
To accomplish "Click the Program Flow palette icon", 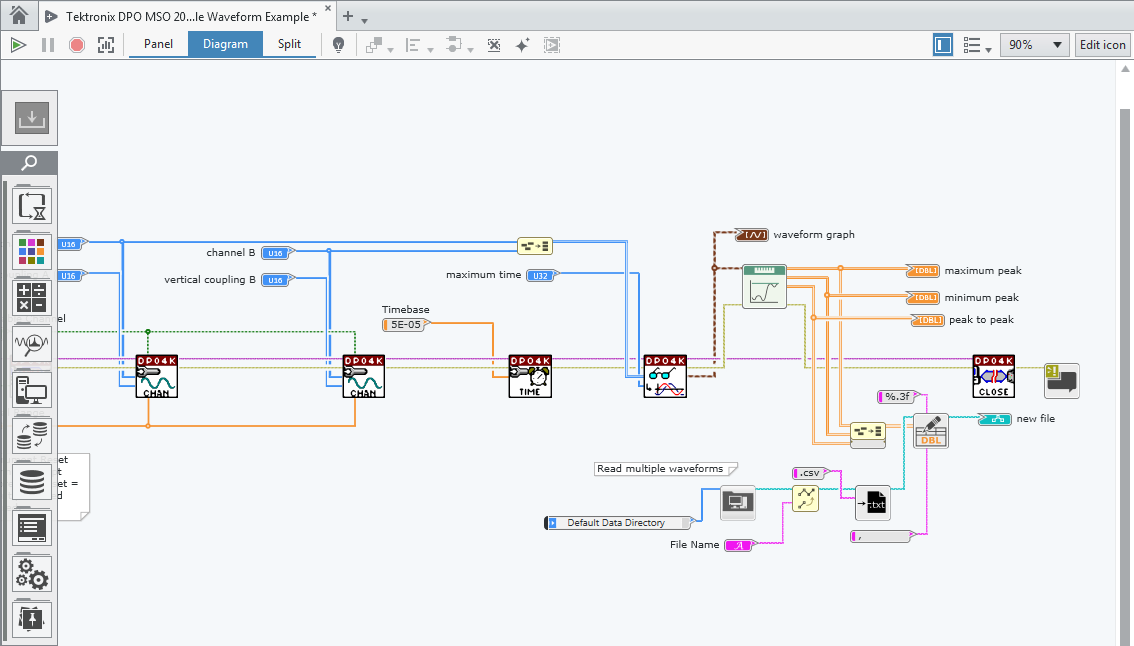I will pos(33,206).
